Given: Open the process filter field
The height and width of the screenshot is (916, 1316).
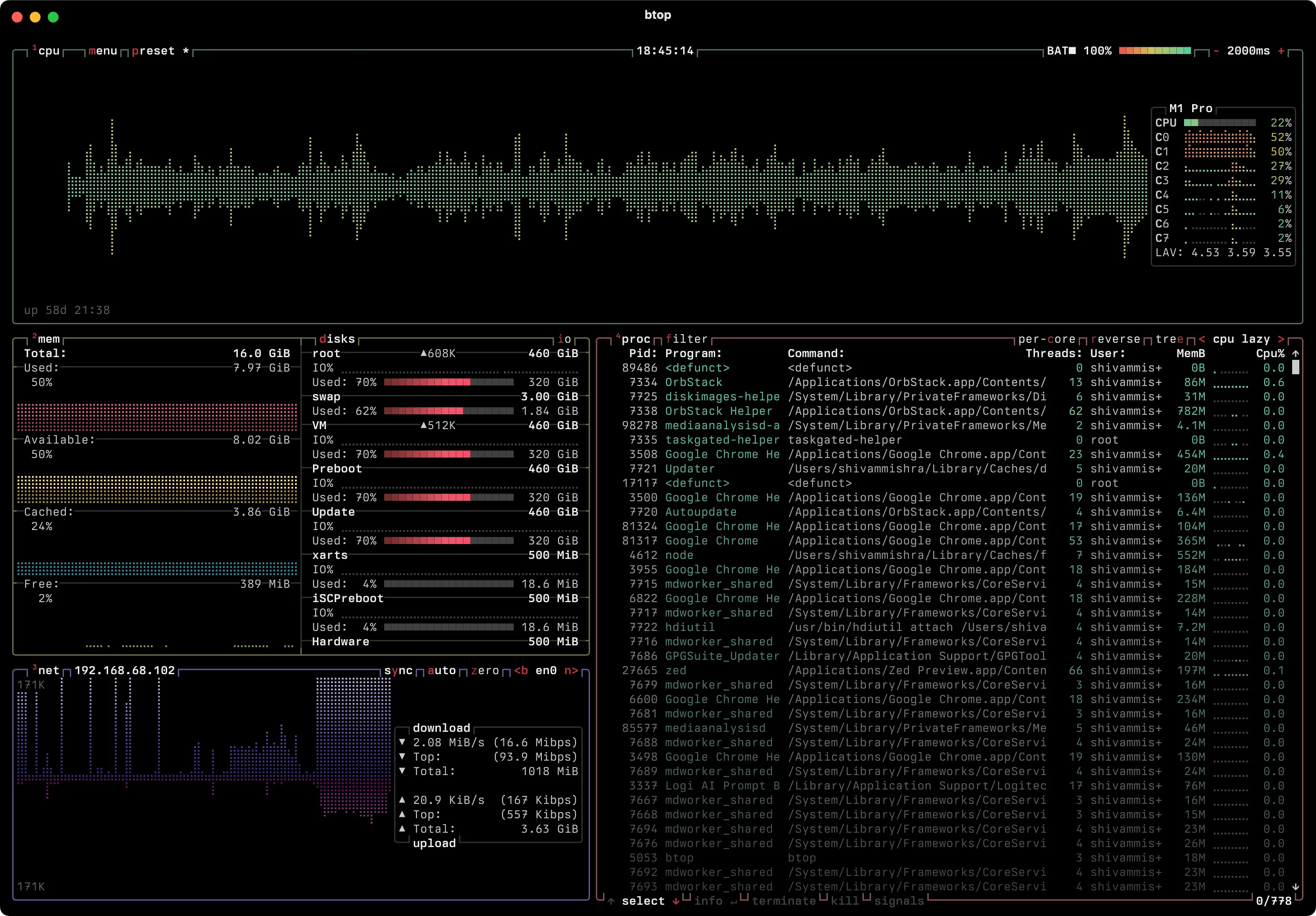Looking at the screenshot, I should pyautogui.click(x=687, y=339).
